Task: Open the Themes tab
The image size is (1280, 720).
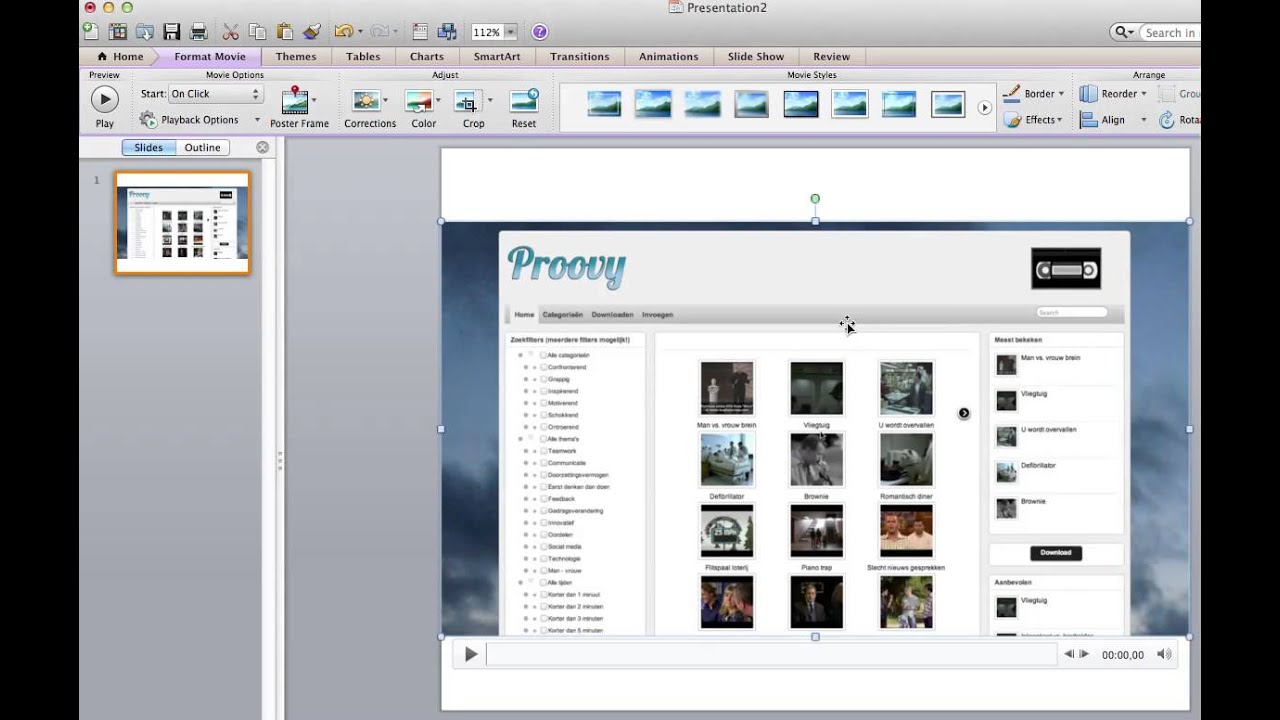Action: click(296, 57)
